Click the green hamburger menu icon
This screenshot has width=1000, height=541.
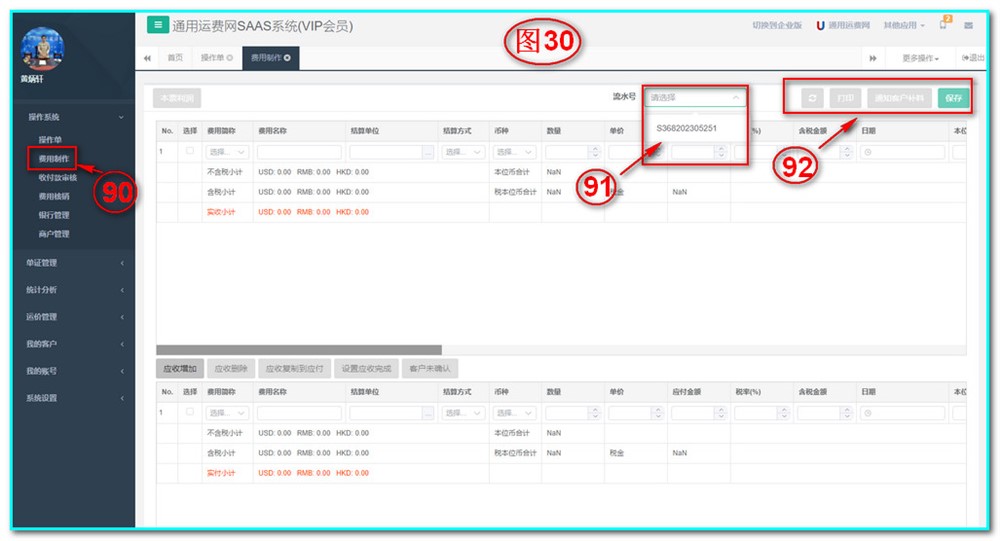(x=158, y=25)
